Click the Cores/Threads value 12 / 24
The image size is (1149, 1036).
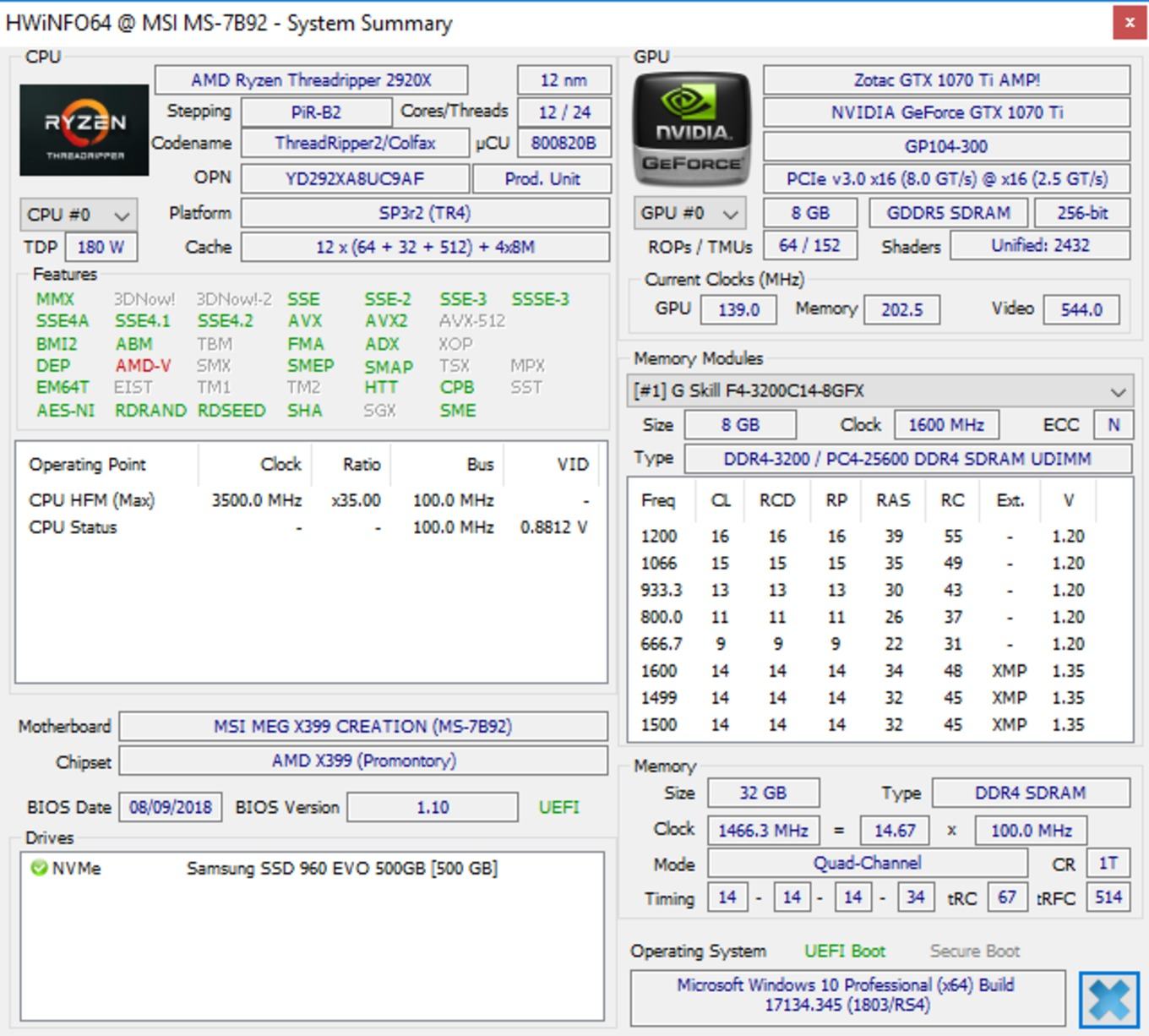click(x=564, y=112)
